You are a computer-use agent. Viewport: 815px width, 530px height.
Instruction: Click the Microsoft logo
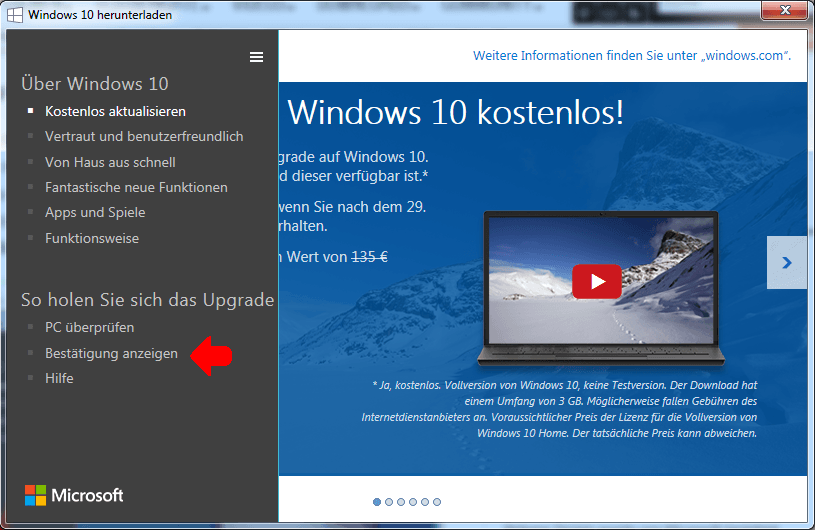pos(74,495)
